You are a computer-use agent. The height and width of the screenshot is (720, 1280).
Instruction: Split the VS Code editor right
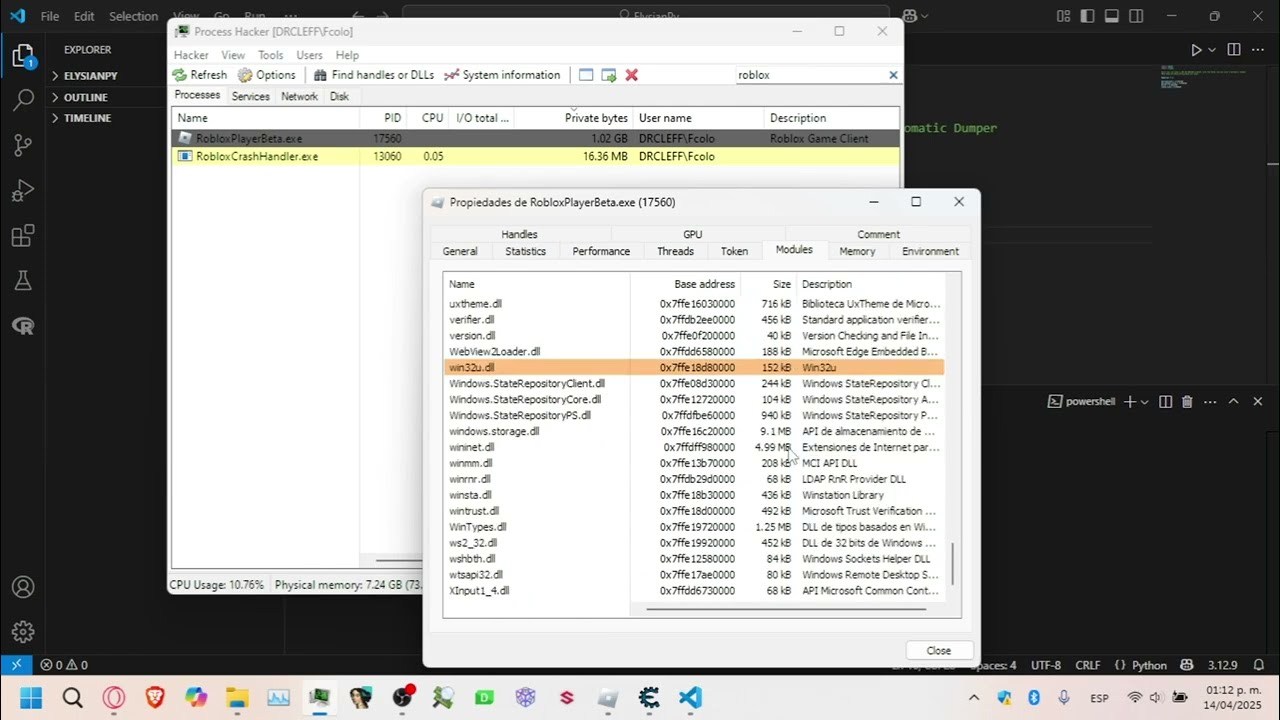point(1234,50)
